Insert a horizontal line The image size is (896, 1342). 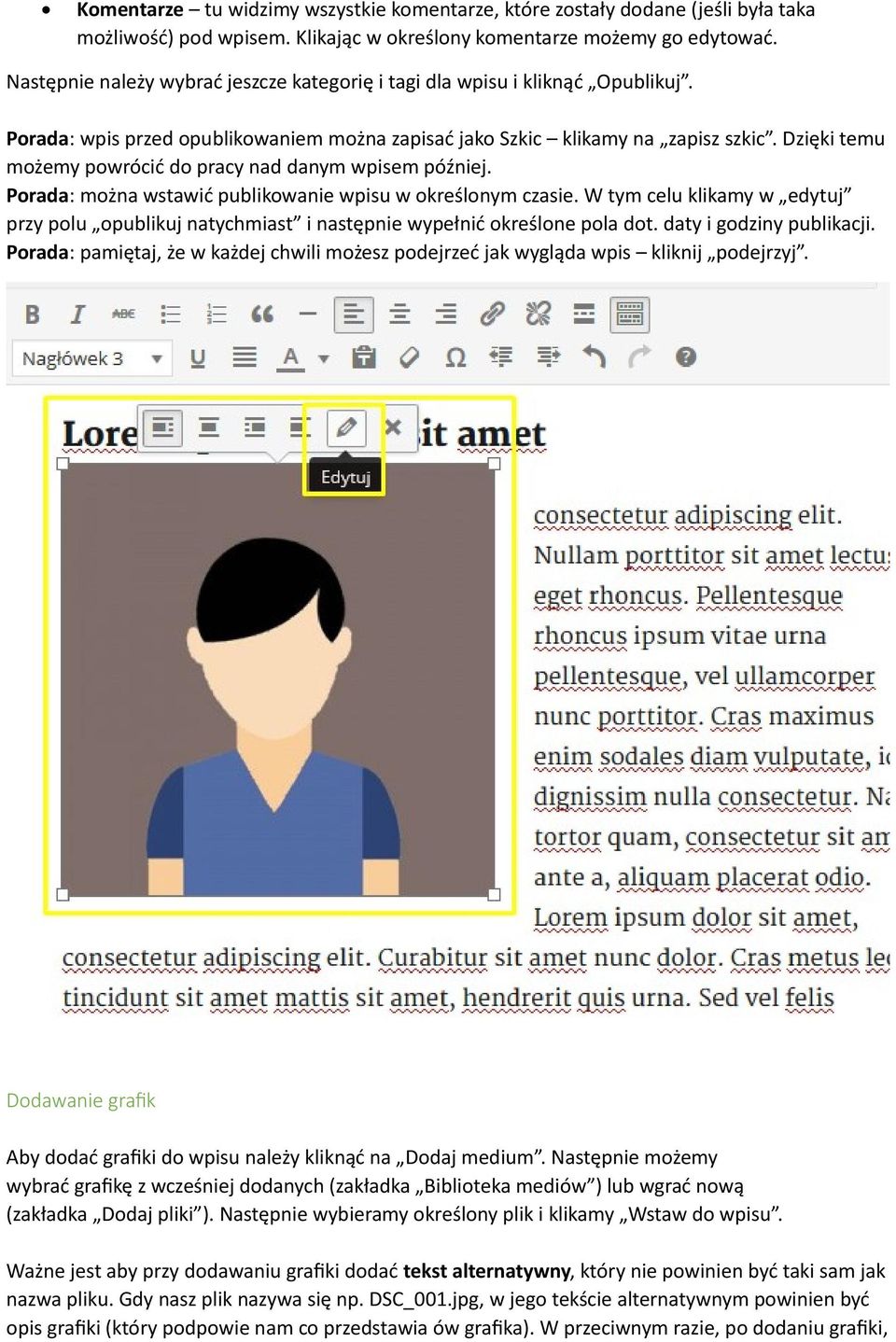(308, 315)
